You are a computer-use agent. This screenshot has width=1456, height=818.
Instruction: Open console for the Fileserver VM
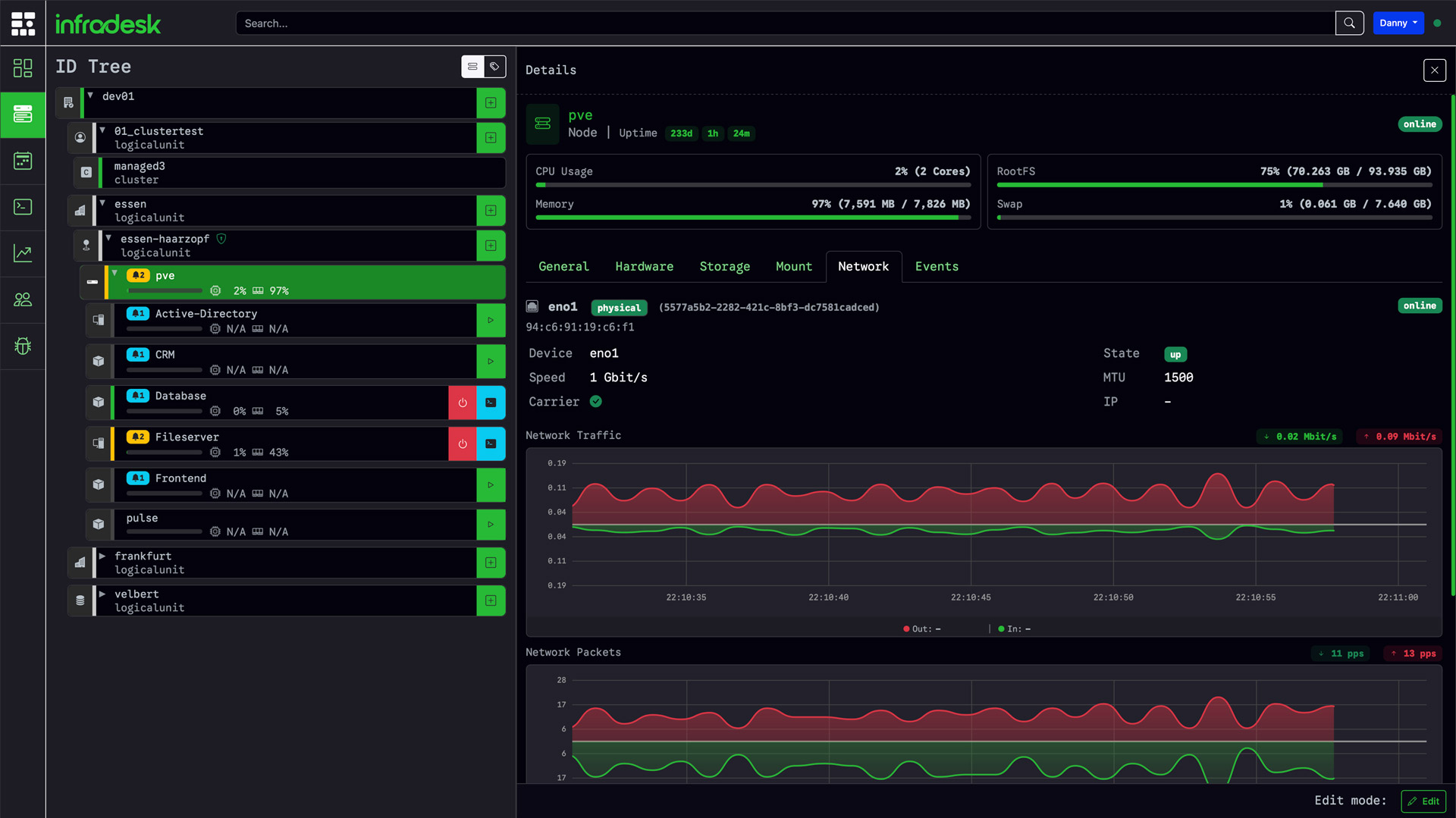click(x=491, y=443)
